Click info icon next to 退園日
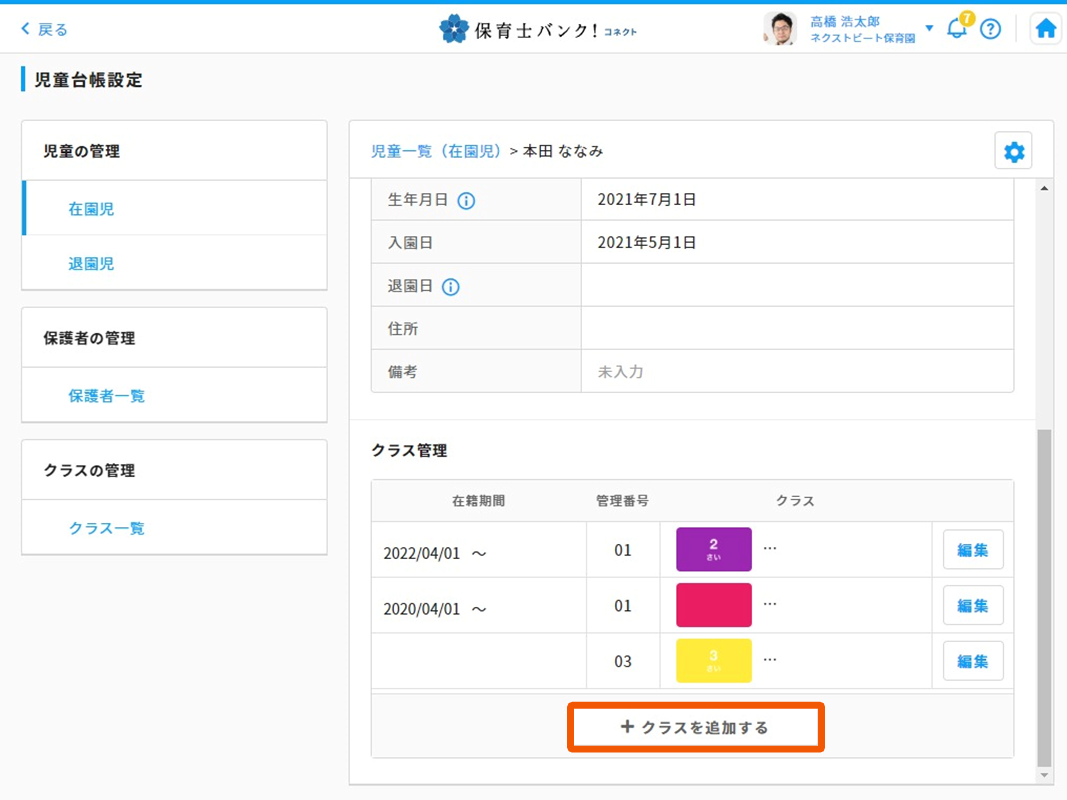This screenshot has height=800, width=1067. (451, 287)
